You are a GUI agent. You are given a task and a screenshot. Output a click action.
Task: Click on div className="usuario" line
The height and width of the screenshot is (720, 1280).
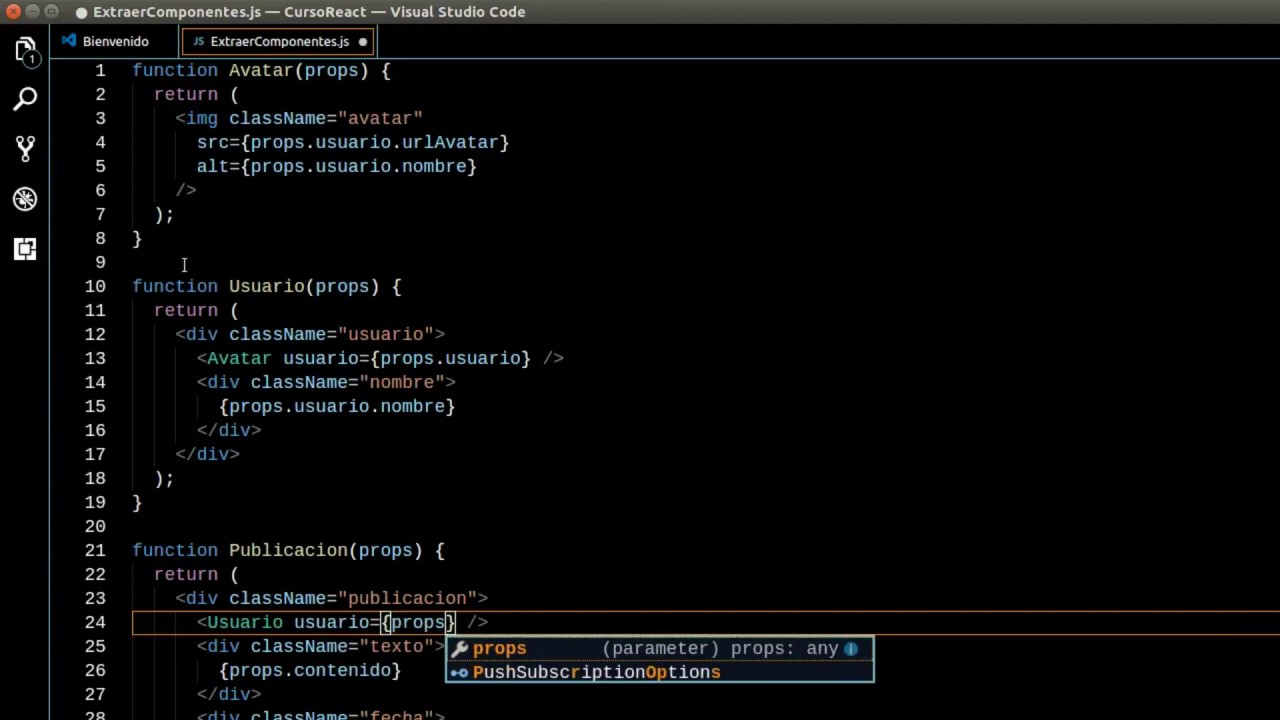click(x=310, y=334)
